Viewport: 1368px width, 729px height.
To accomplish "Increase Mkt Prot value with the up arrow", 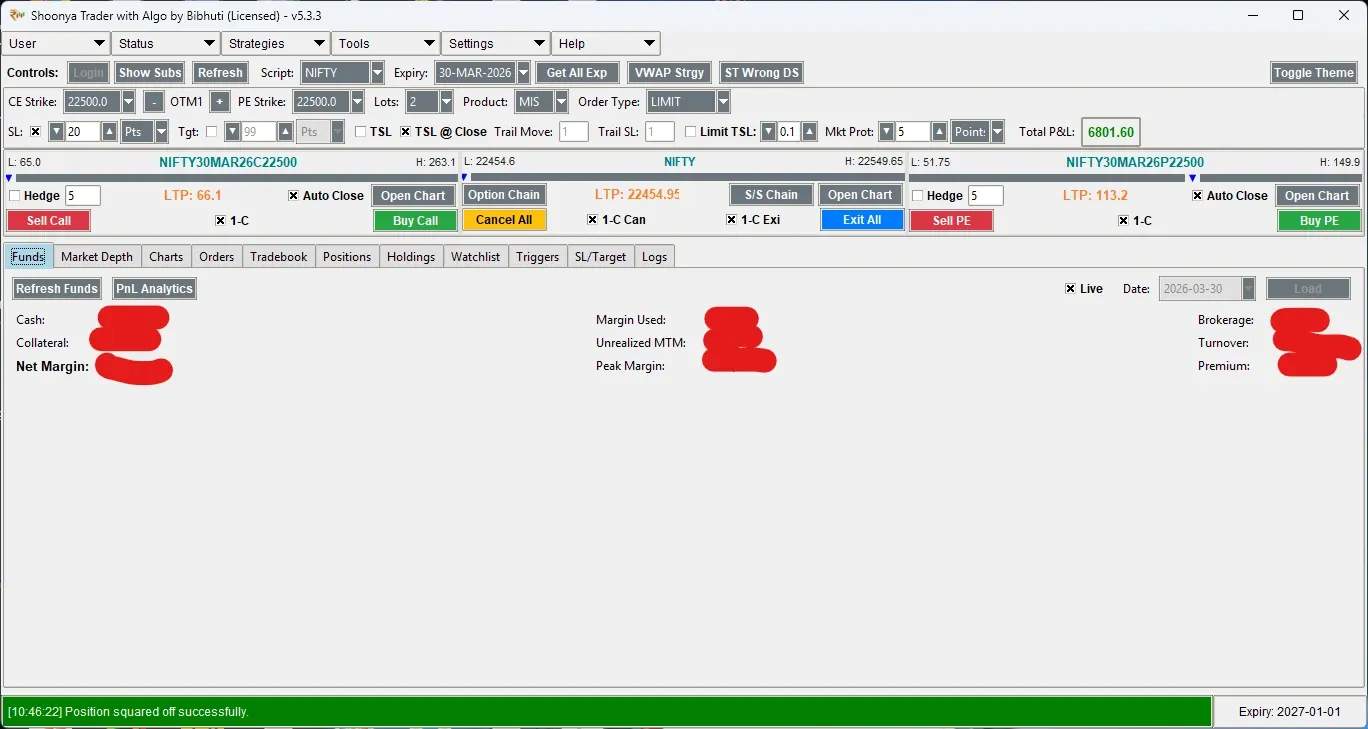I will (939, 132).
